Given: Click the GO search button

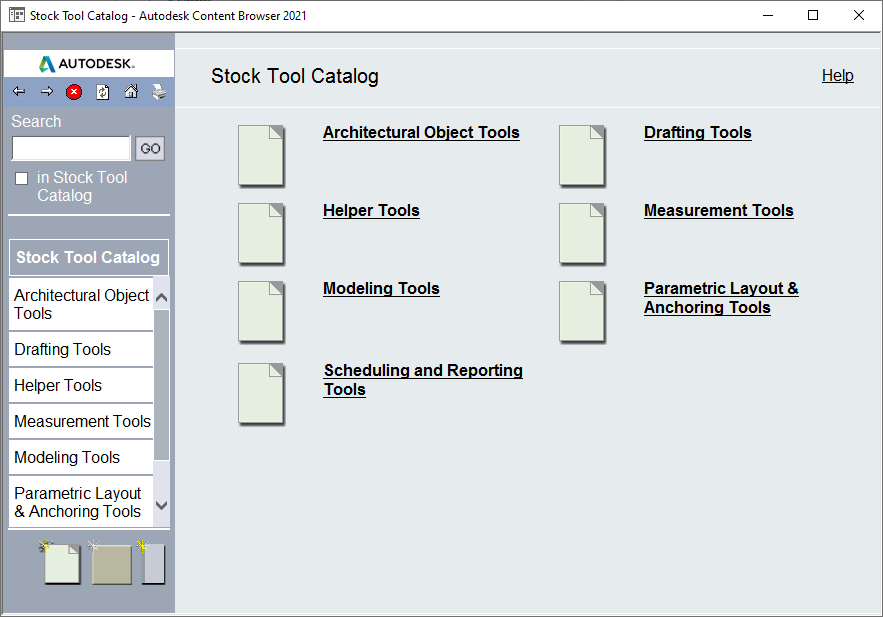Looking at the screenshot, I should click(150, 149).
